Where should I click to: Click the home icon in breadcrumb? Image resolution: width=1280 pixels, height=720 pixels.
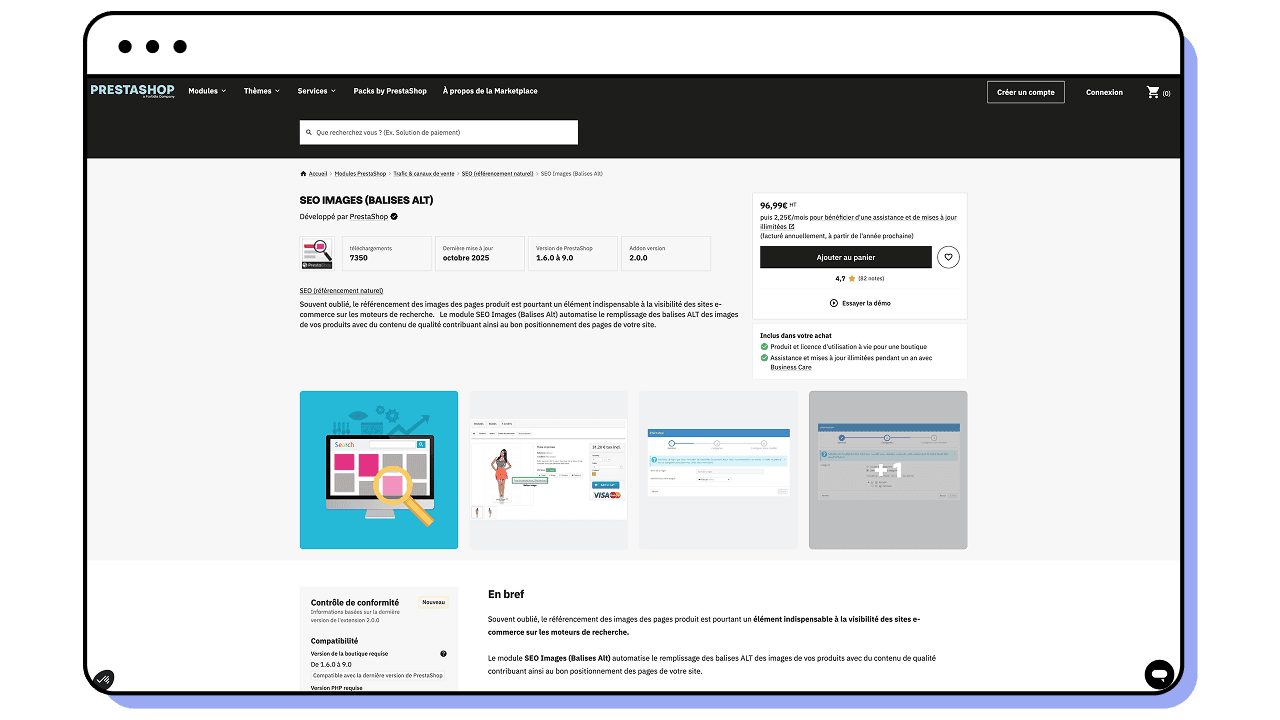point(303,174)
